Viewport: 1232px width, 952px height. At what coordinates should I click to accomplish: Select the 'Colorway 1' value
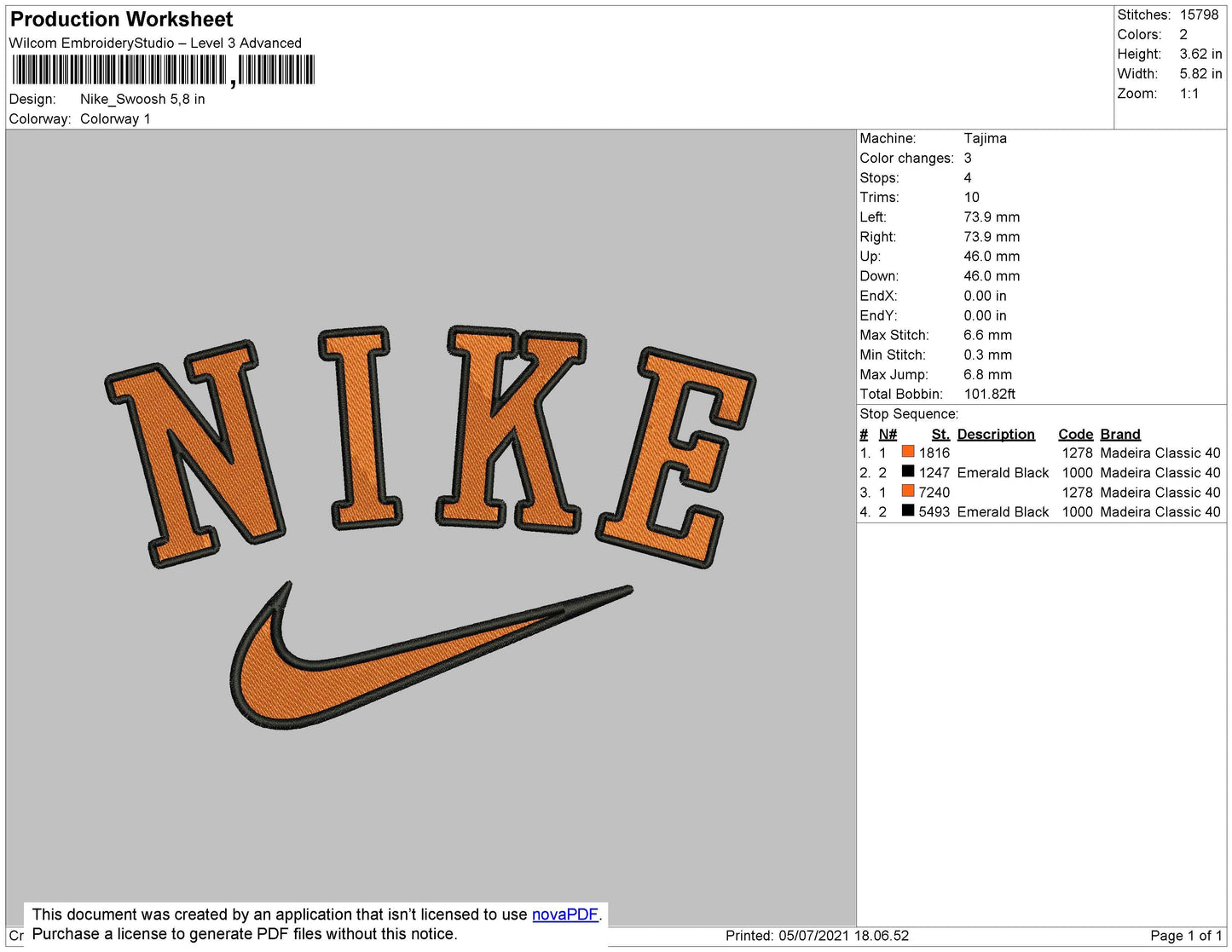click(115, 119)
